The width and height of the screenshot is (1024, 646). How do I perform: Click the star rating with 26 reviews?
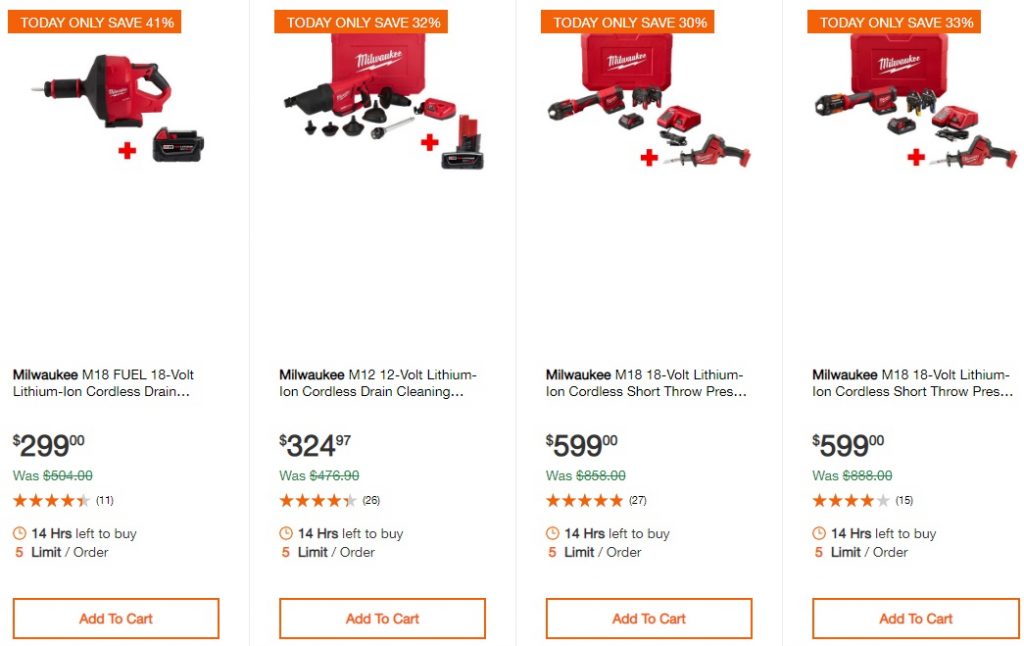317,500
